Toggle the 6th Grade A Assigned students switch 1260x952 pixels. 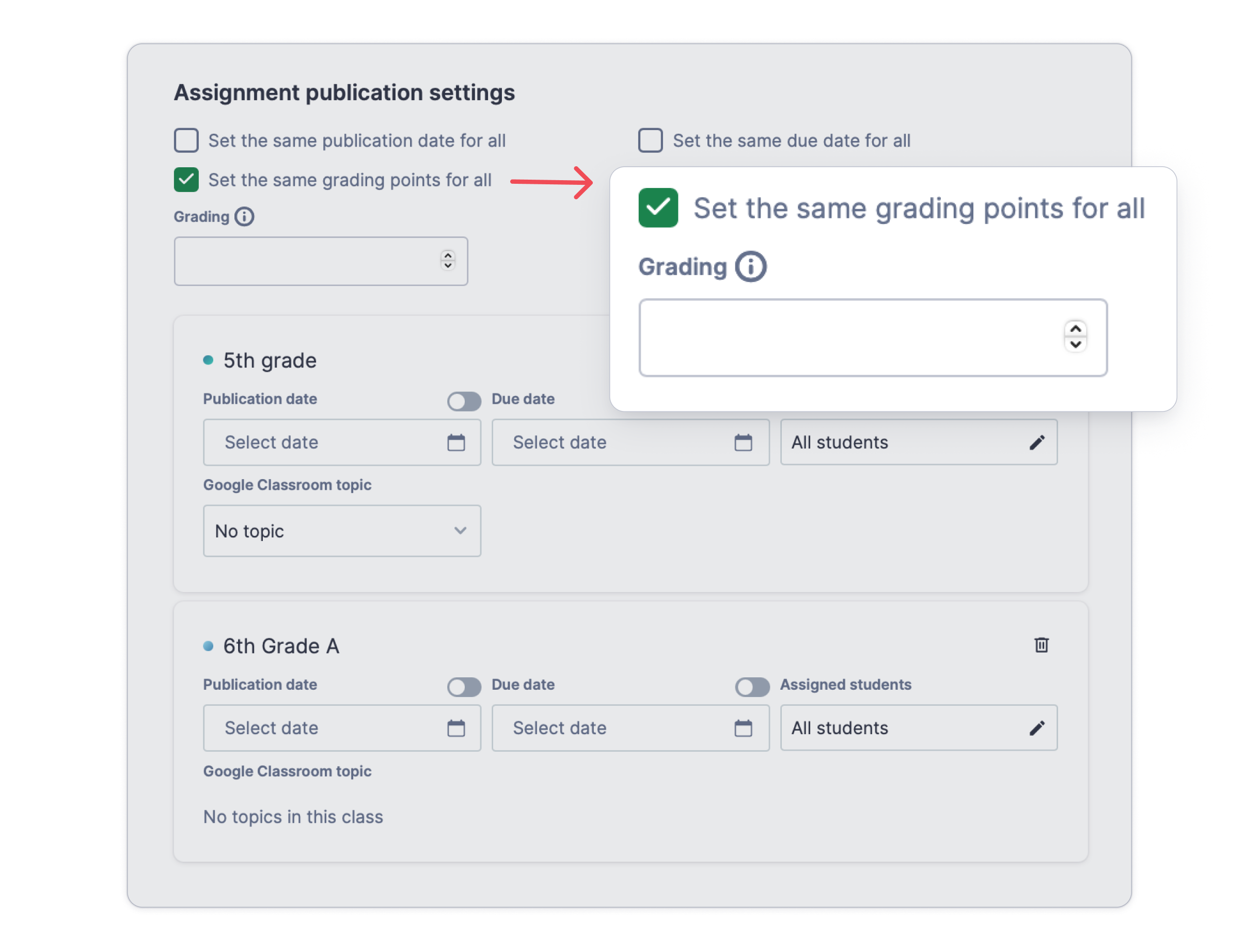752,687
